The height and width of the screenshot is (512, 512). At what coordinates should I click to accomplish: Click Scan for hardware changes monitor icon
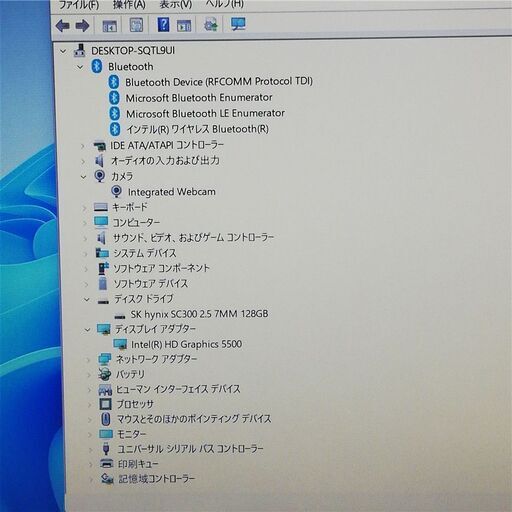(x=238, y=24)
